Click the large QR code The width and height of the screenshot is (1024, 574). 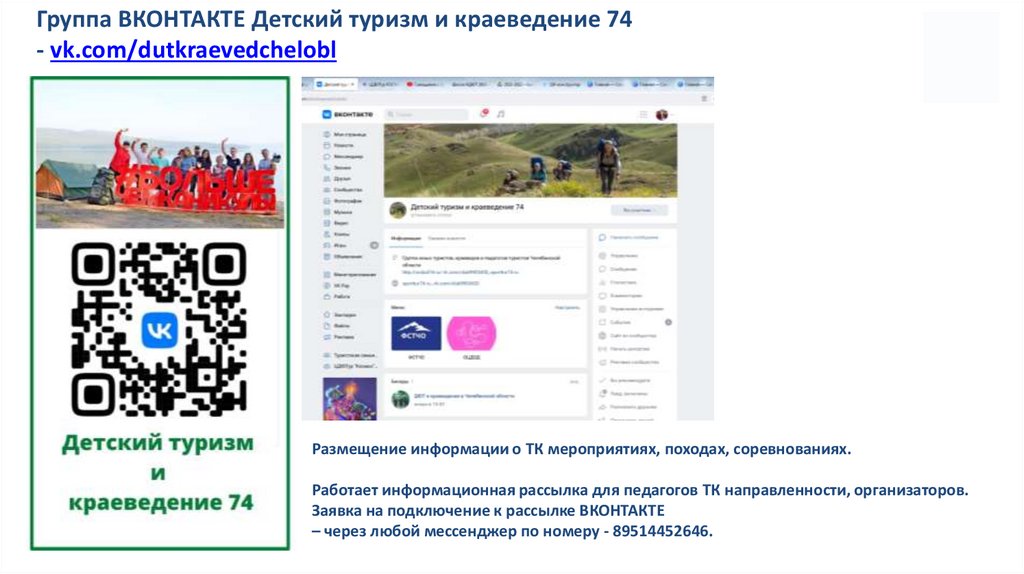coord(159,329)
